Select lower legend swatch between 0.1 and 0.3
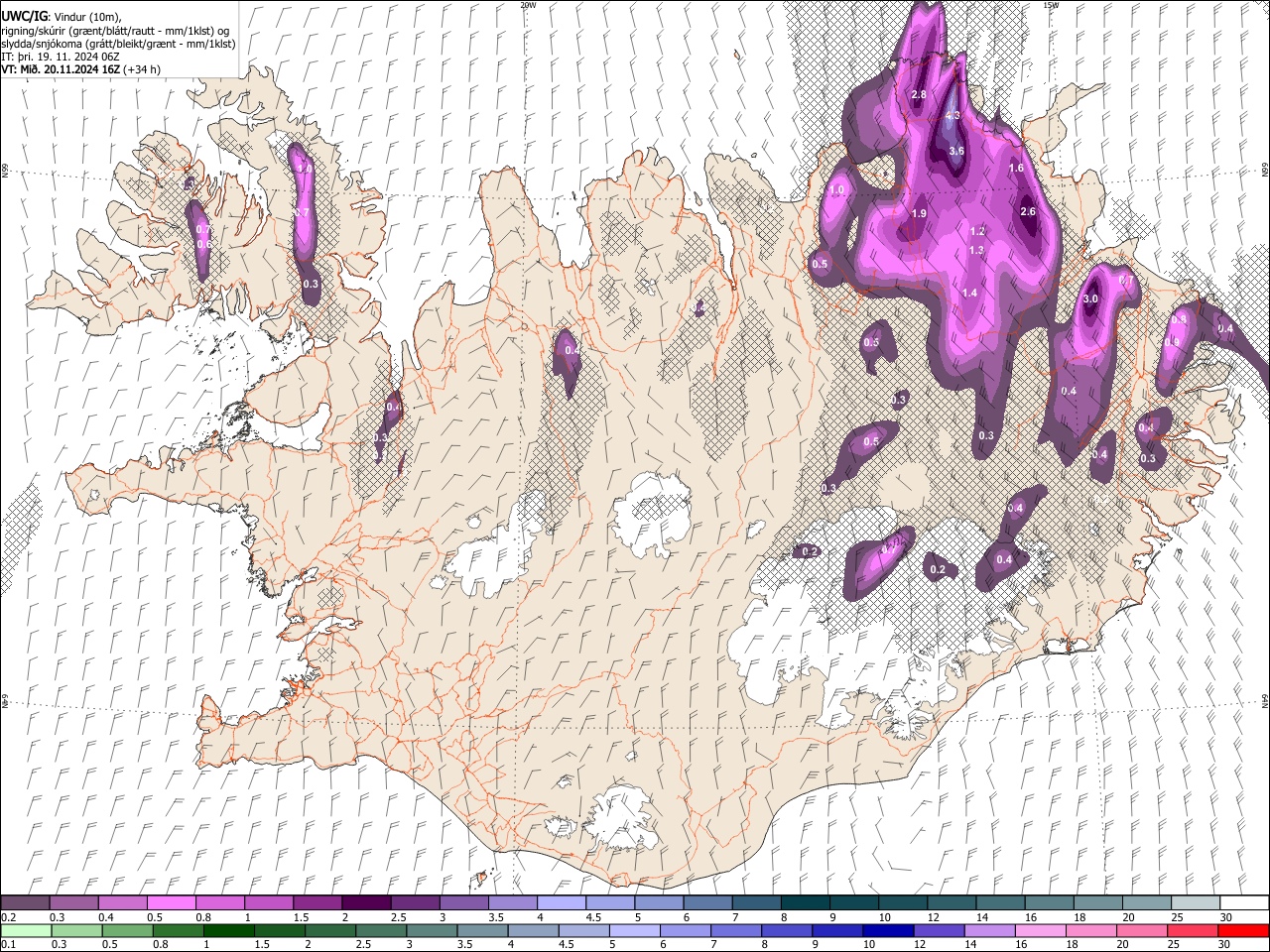This screenshot has height=952, width=1270. point(26,931)
